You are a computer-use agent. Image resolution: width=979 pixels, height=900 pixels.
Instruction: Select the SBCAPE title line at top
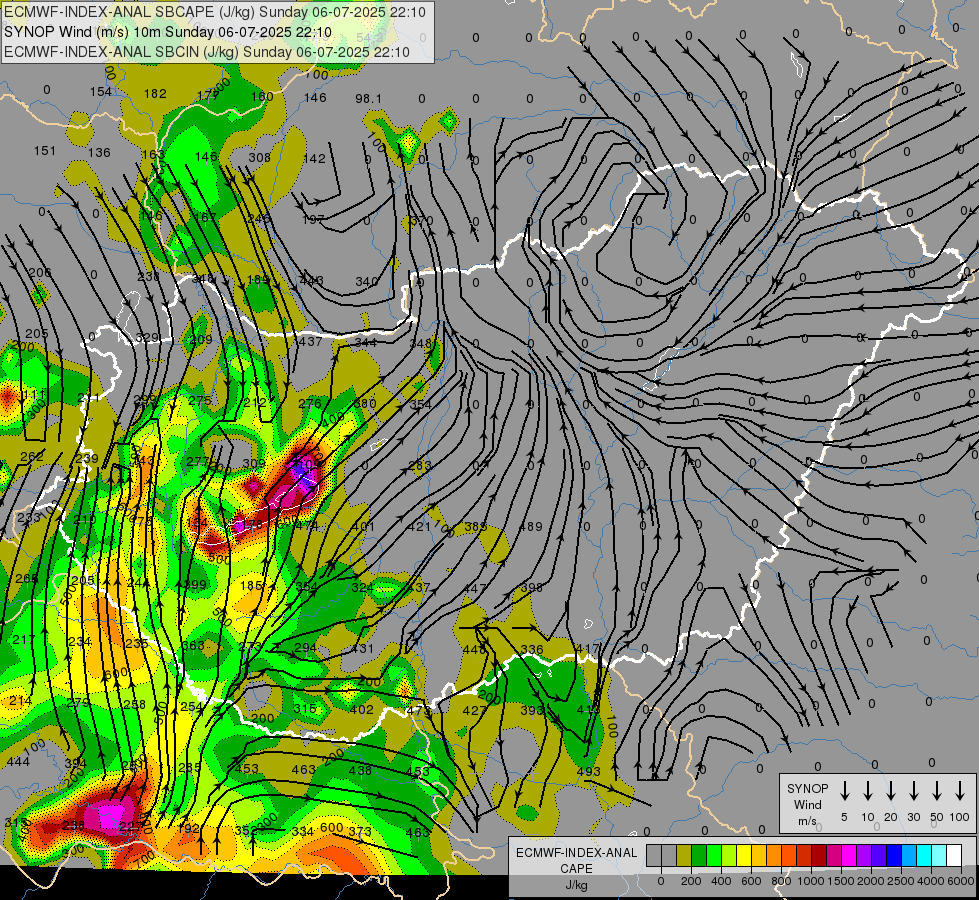coord(215,12)
